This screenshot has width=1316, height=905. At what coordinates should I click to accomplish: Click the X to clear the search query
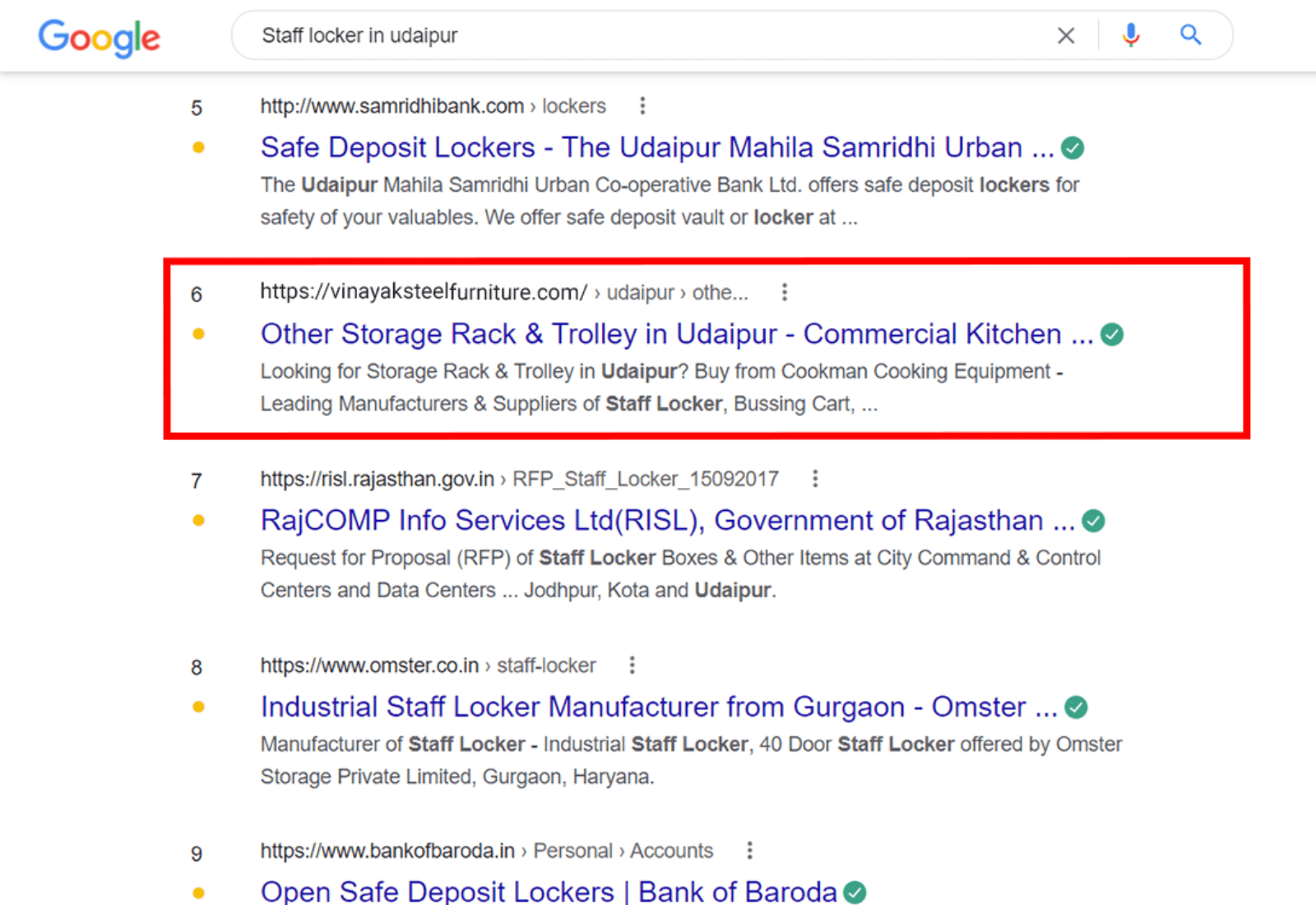click(1066, 35)
